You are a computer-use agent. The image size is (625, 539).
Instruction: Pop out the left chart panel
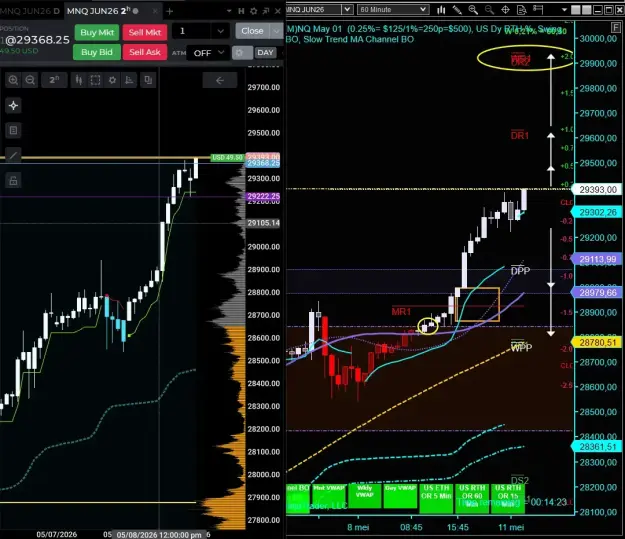tap(266, 11)
